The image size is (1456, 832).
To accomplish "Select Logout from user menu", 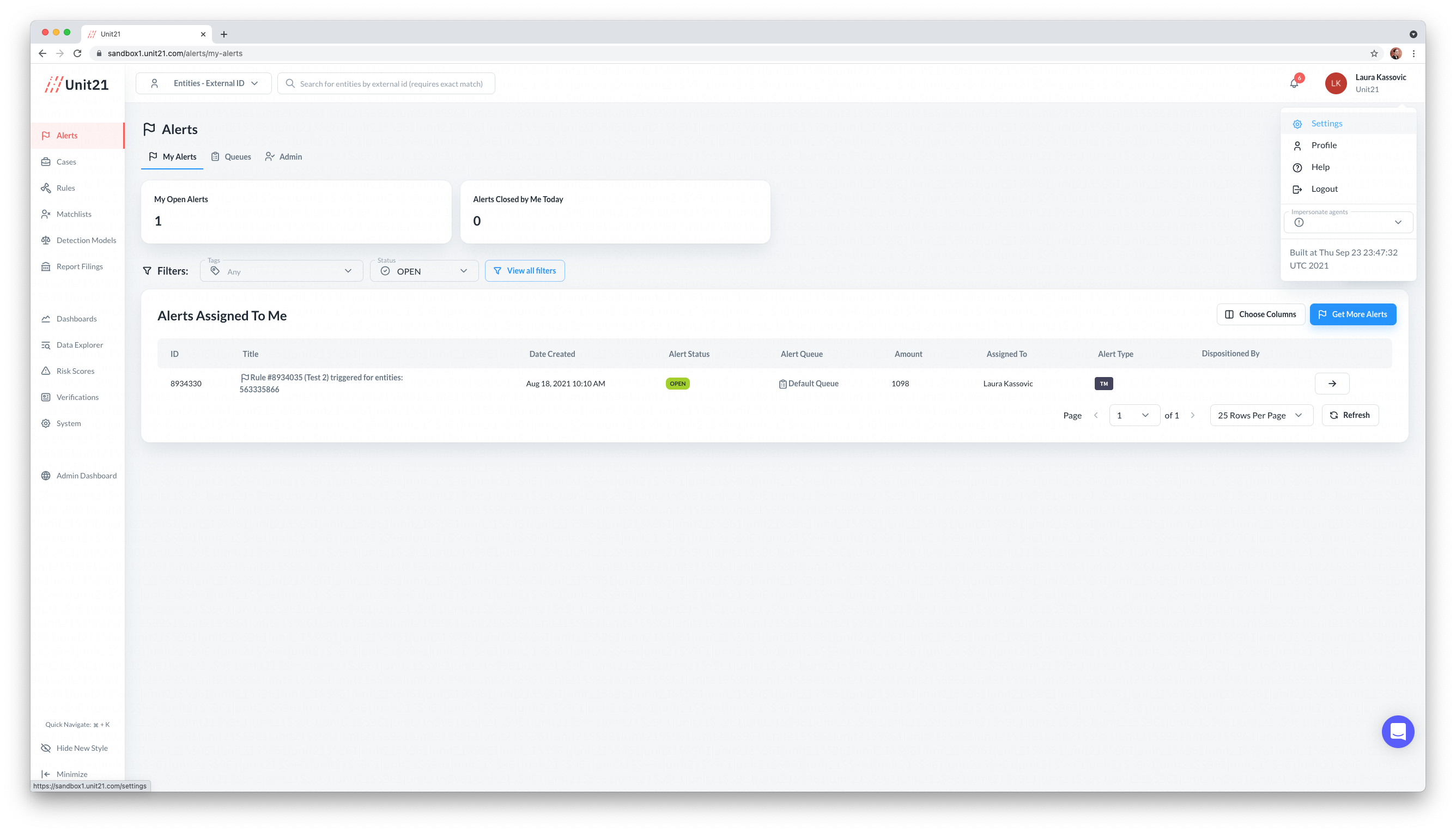I will [1324, 189].
